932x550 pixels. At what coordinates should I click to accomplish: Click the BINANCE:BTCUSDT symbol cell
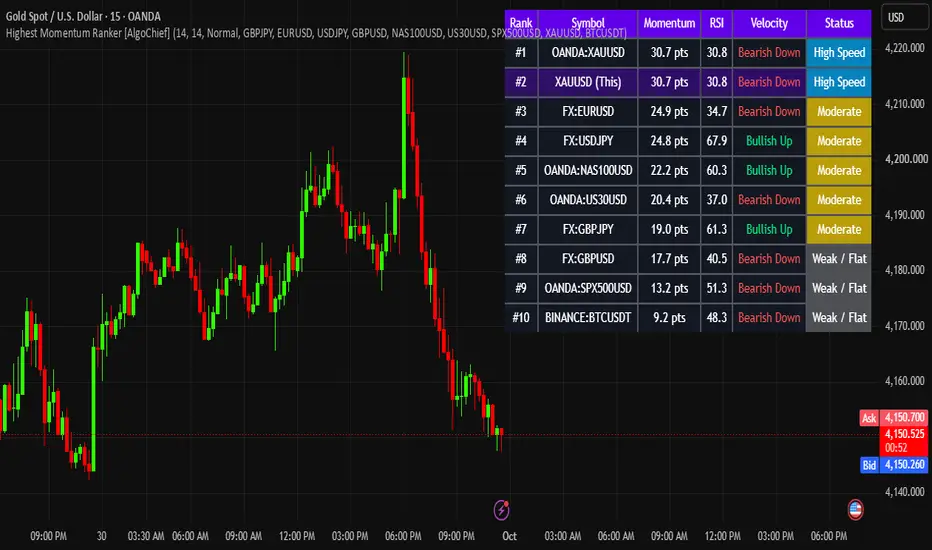(588, 318)
